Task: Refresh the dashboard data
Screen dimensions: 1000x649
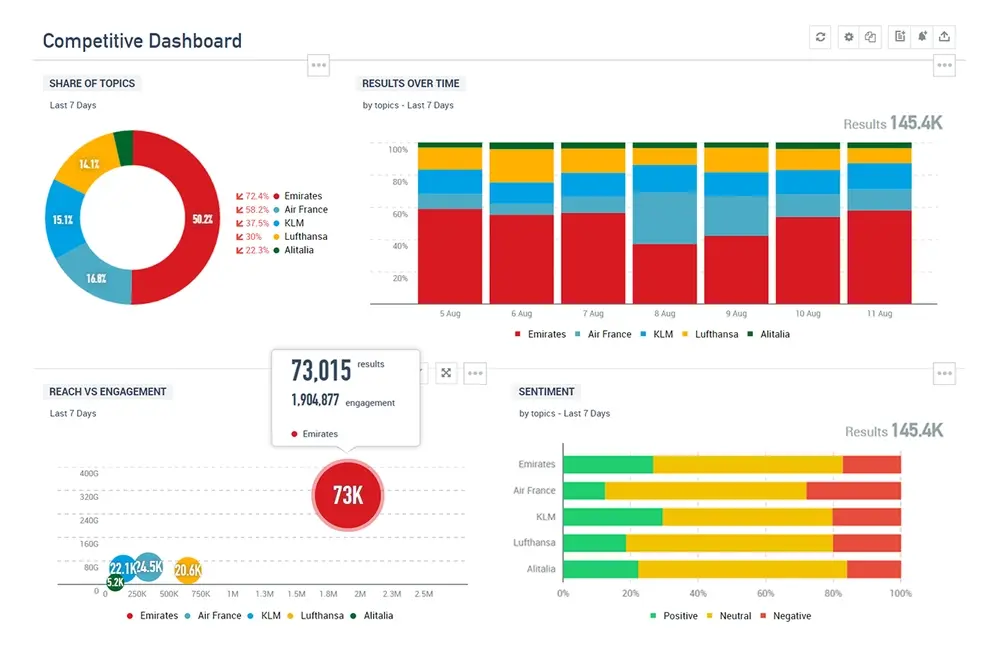Action: tap(820, 37)
